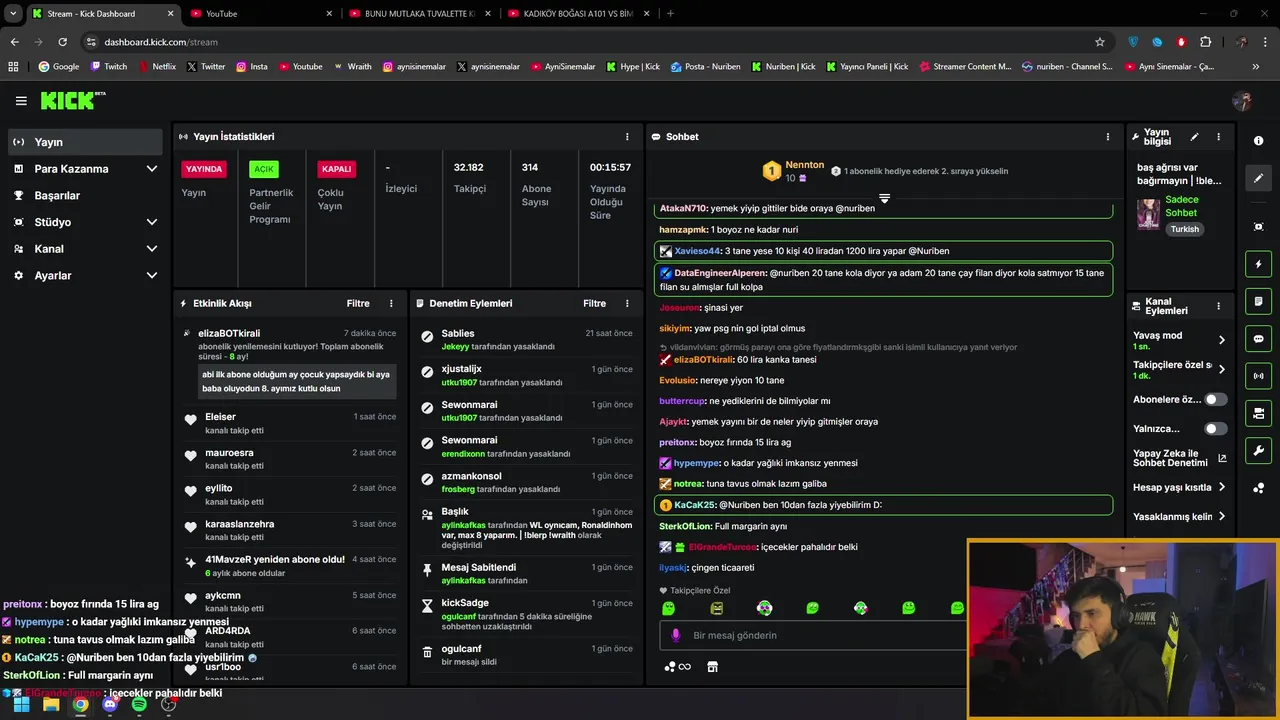The height and width of the screenshot is (720, 1280).
Task: Open the user avatar at top right
Action: (1242, 101)
